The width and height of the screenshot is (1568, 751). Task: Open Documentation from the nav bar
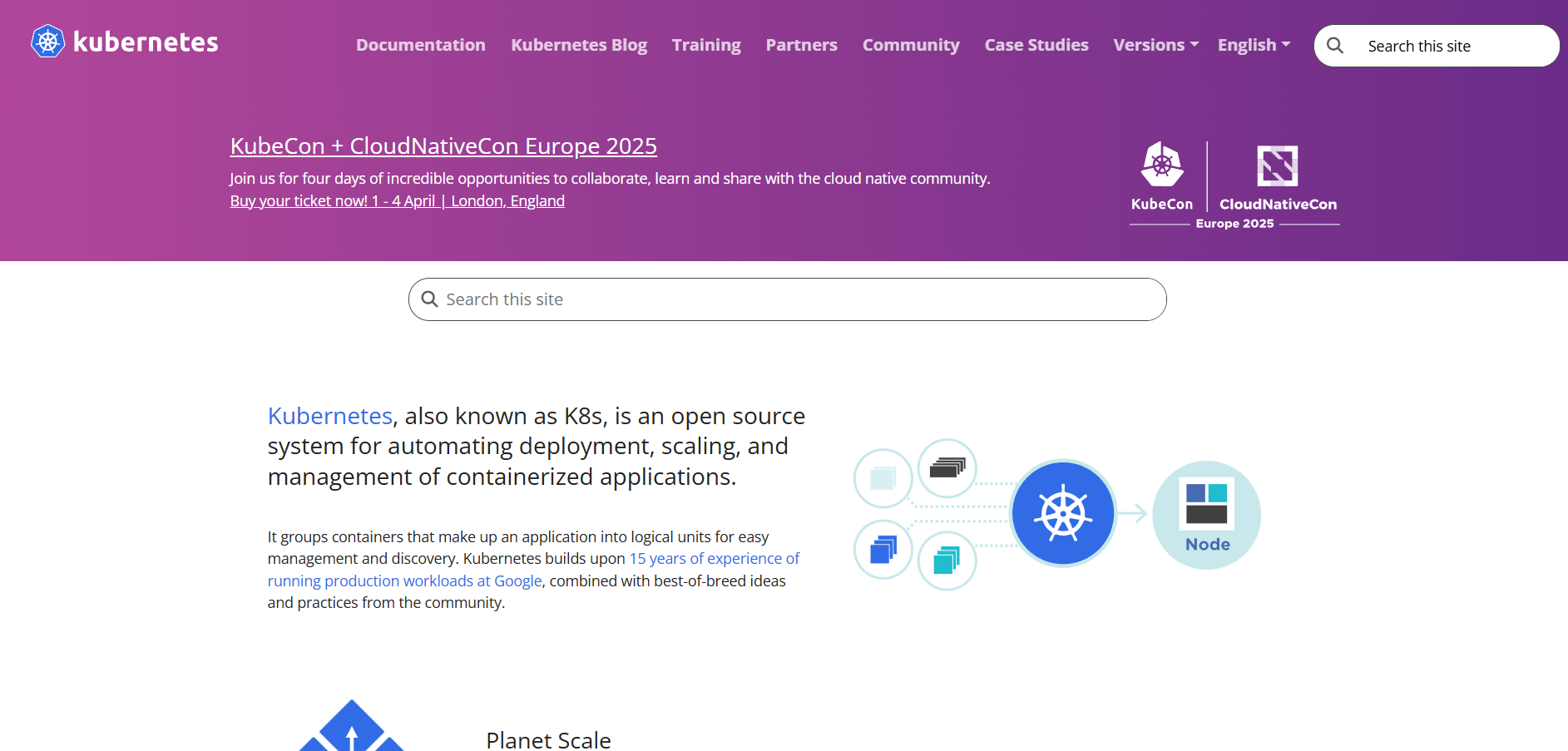(420, 45)
